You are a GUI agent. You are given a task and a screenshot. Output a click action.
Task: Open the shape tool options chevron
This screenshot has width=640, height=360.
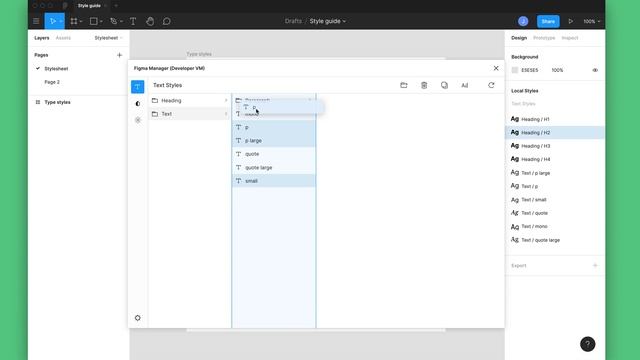click(x=101, y=21)
